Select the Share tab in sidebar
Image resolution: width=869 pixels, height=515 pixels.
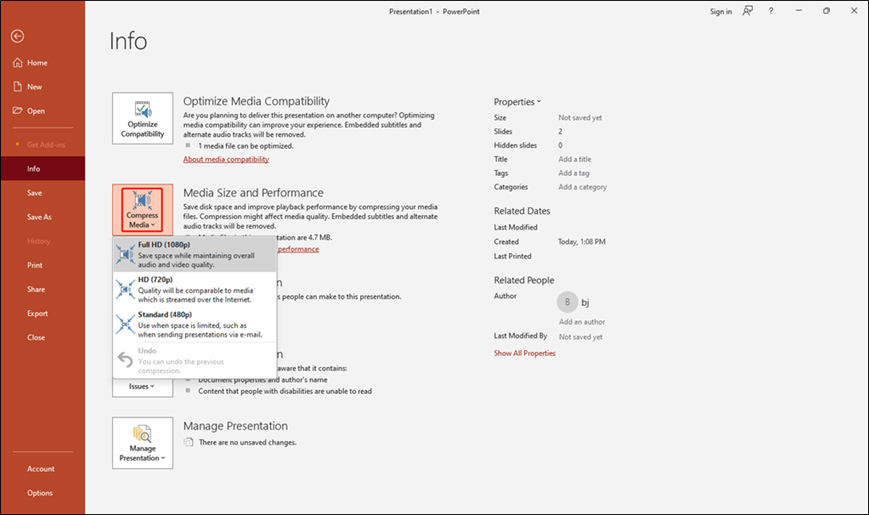tap(43, 289)
